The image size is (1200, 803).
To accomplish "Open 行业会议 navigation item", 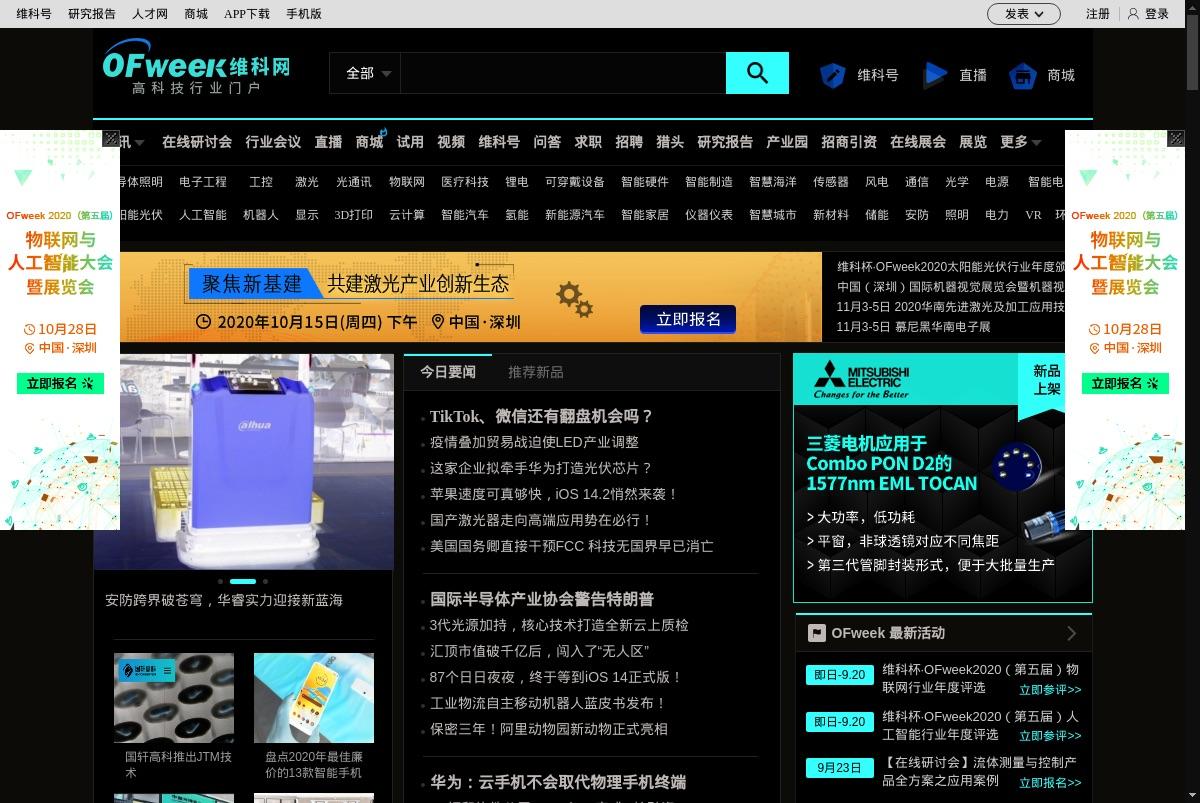I will click(273, 142).
